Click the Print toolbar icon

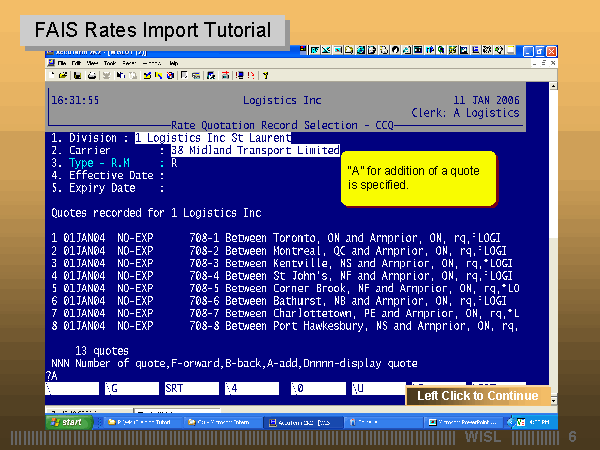click(92, 75)
